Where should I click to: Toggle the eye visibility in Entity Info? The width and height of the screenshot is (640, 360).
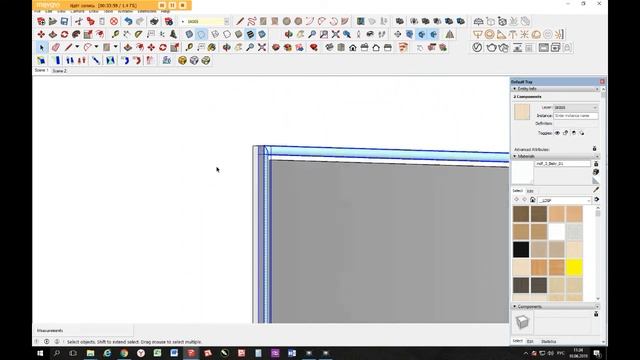point(557,133)
